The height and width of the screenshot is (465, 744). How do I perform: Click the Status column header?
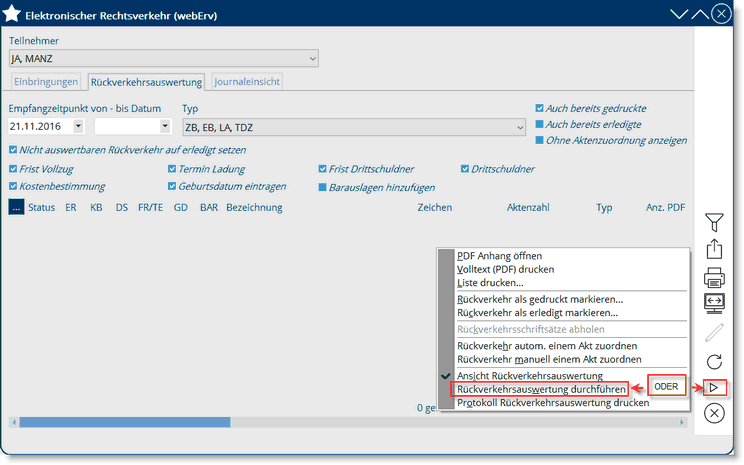[x=41, y=207]
